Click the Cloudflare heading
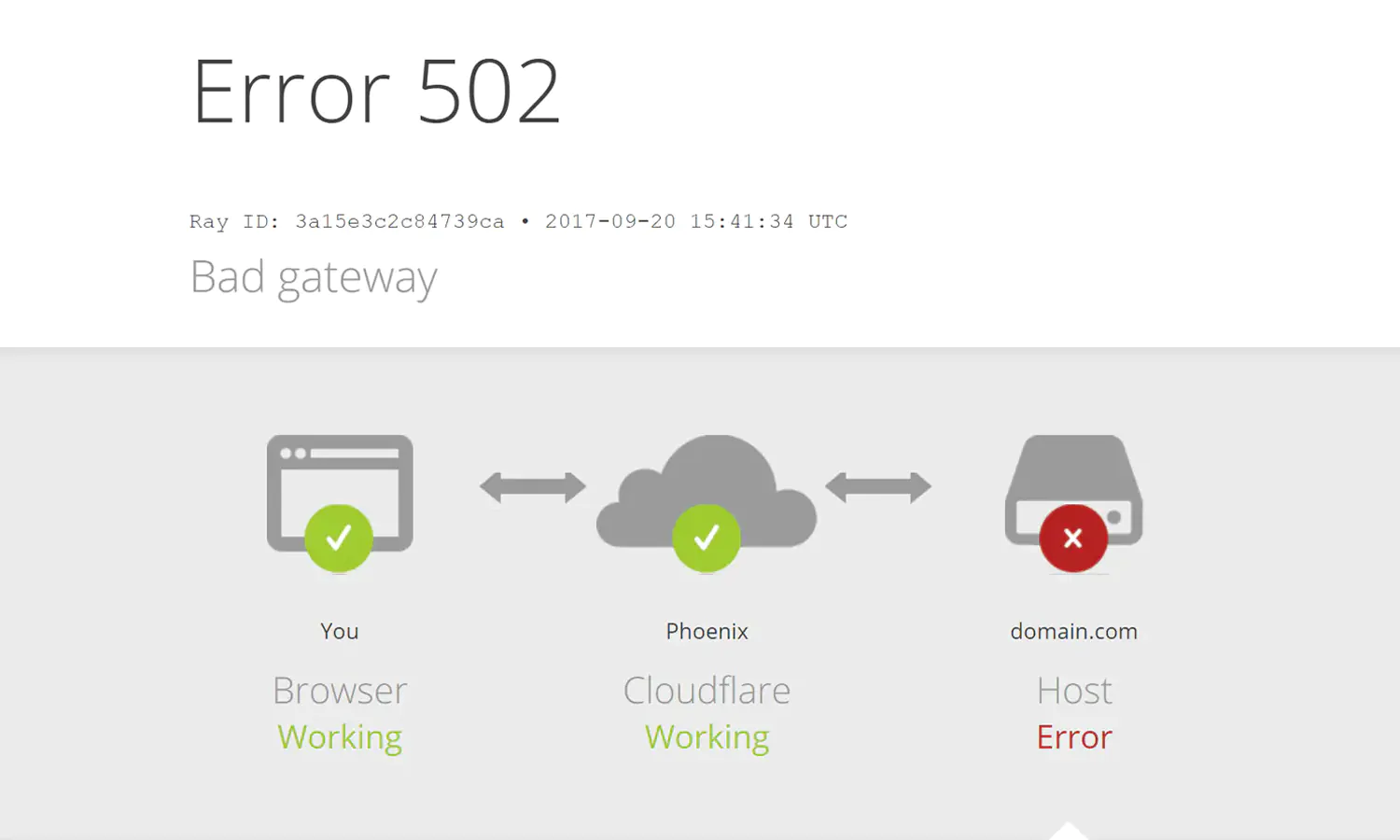1400x840 pixels. click(707, 691)
